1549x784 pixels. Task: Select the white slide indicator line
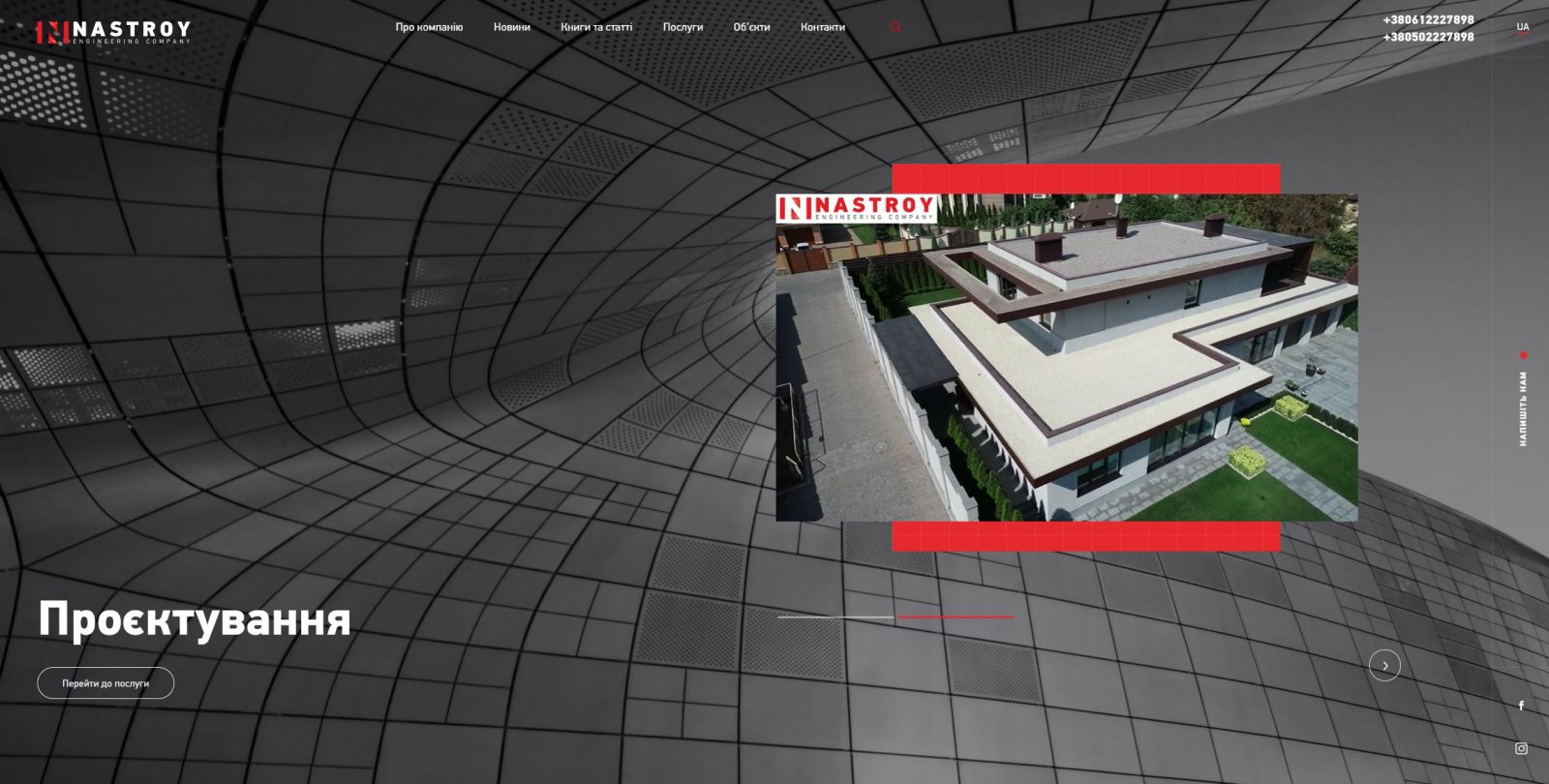tap(835, 617)
